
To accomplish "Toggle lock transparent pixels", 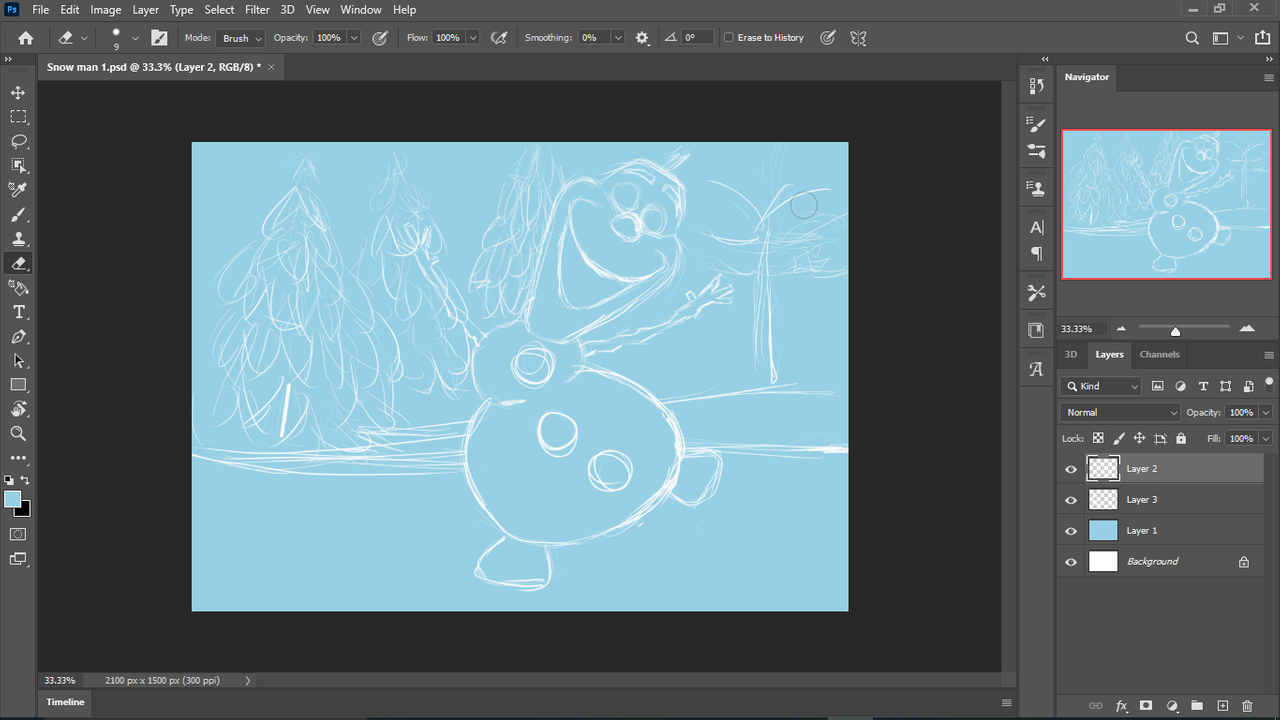I will click(1098, 438).
